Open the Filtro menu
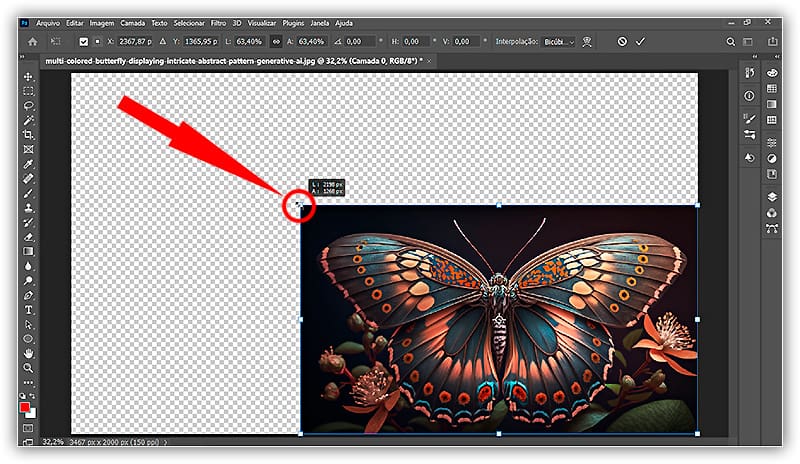Viewport: 800px width, 464px height. 218,23
